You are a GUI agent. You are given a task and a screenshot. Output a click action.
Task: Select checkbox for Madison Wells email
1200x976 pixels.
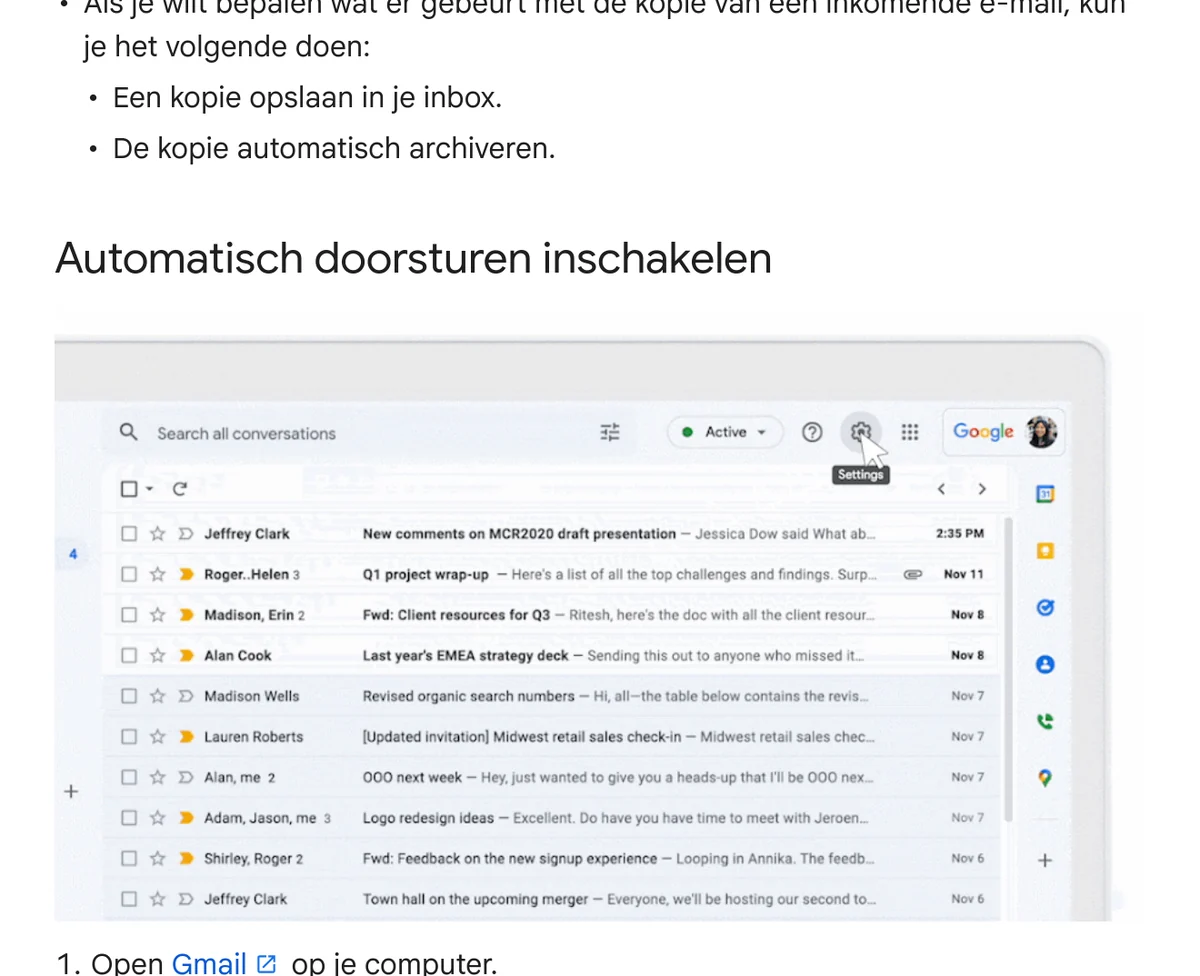(129, 696)
